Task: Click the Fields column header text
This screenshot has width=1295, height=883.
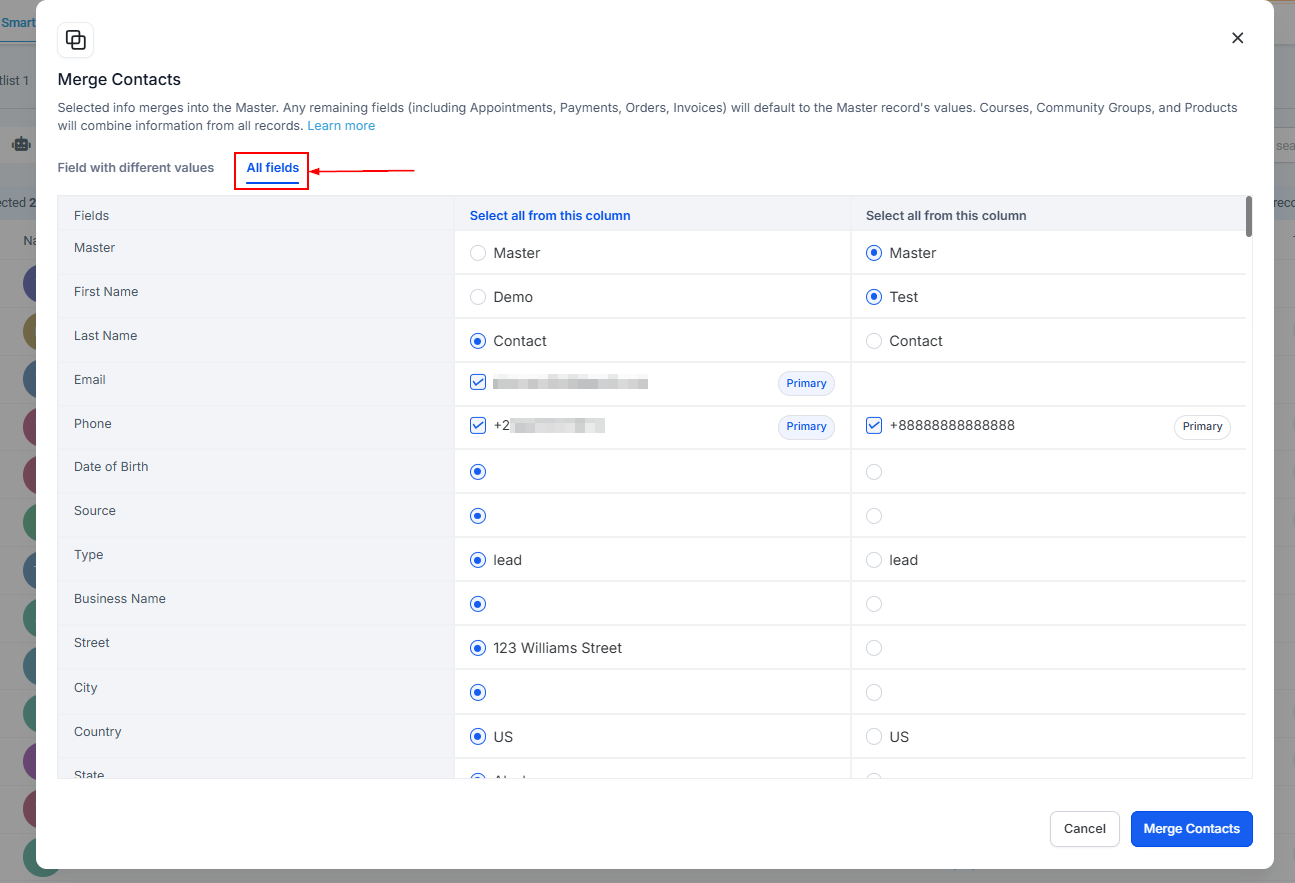Action: coord(92,216)
